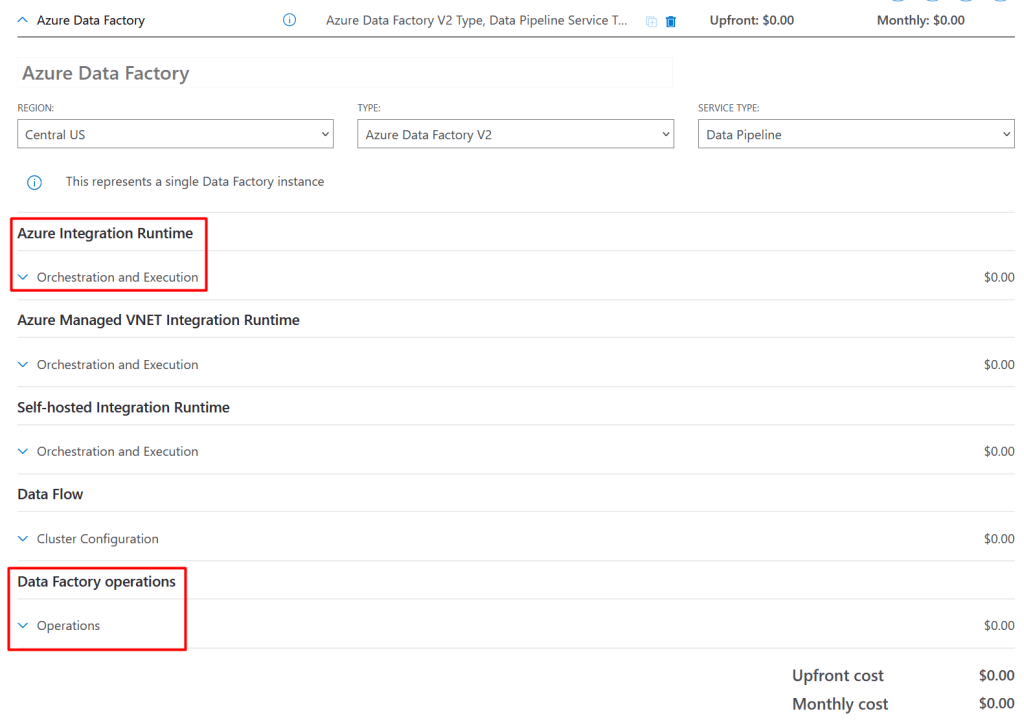The width and height of the screenshot is (1024, 720).
Task: Click the Data Factory operations heading
Action: click(x=96, y=582)
